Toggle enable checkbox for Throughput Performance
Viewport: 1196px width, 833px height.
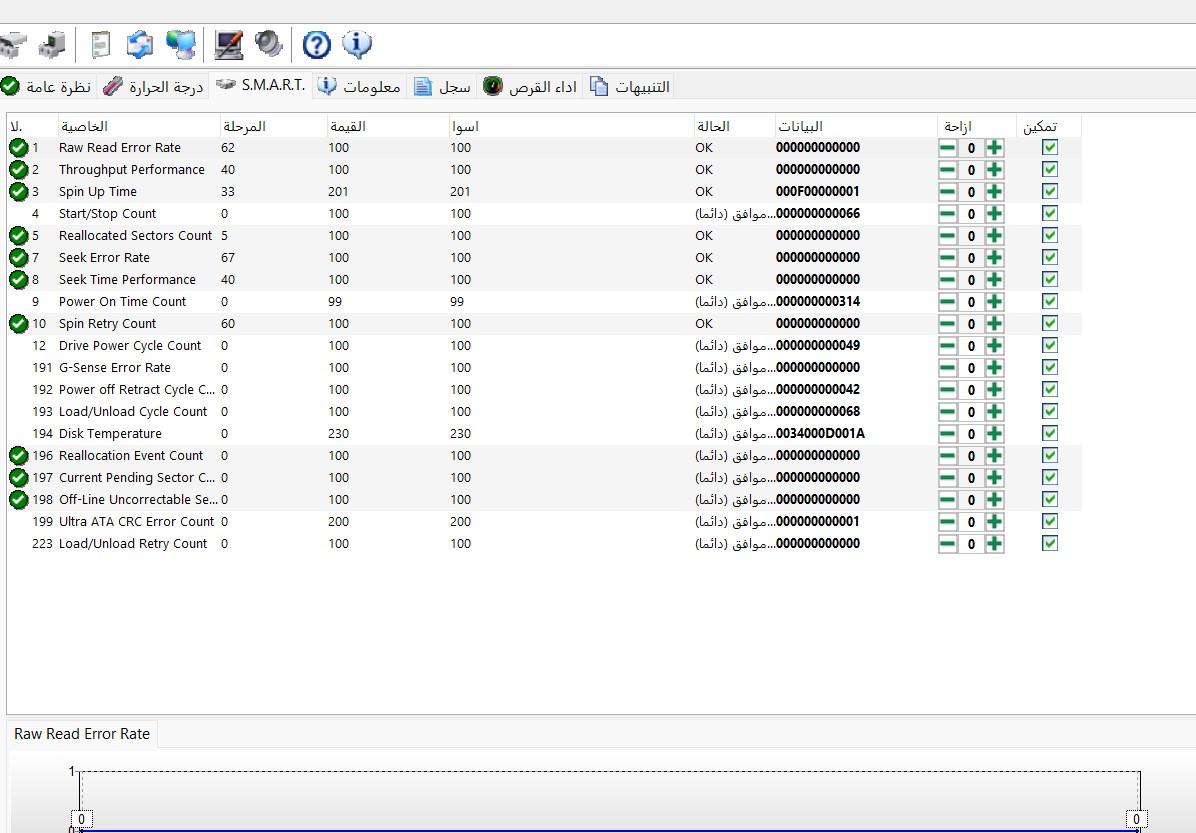(x=1050, y=169)
